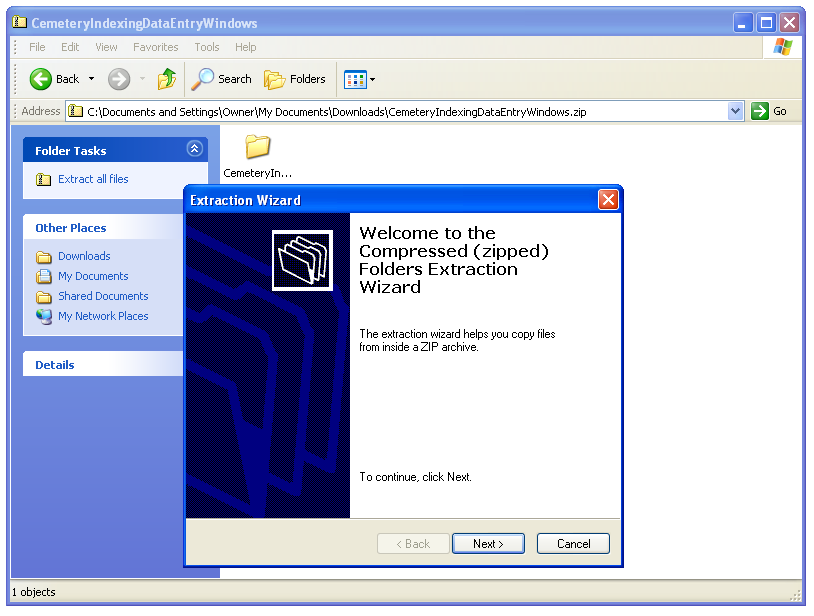
Task: Click the Extract all files zip icon
Action: [x=44, y=180]
